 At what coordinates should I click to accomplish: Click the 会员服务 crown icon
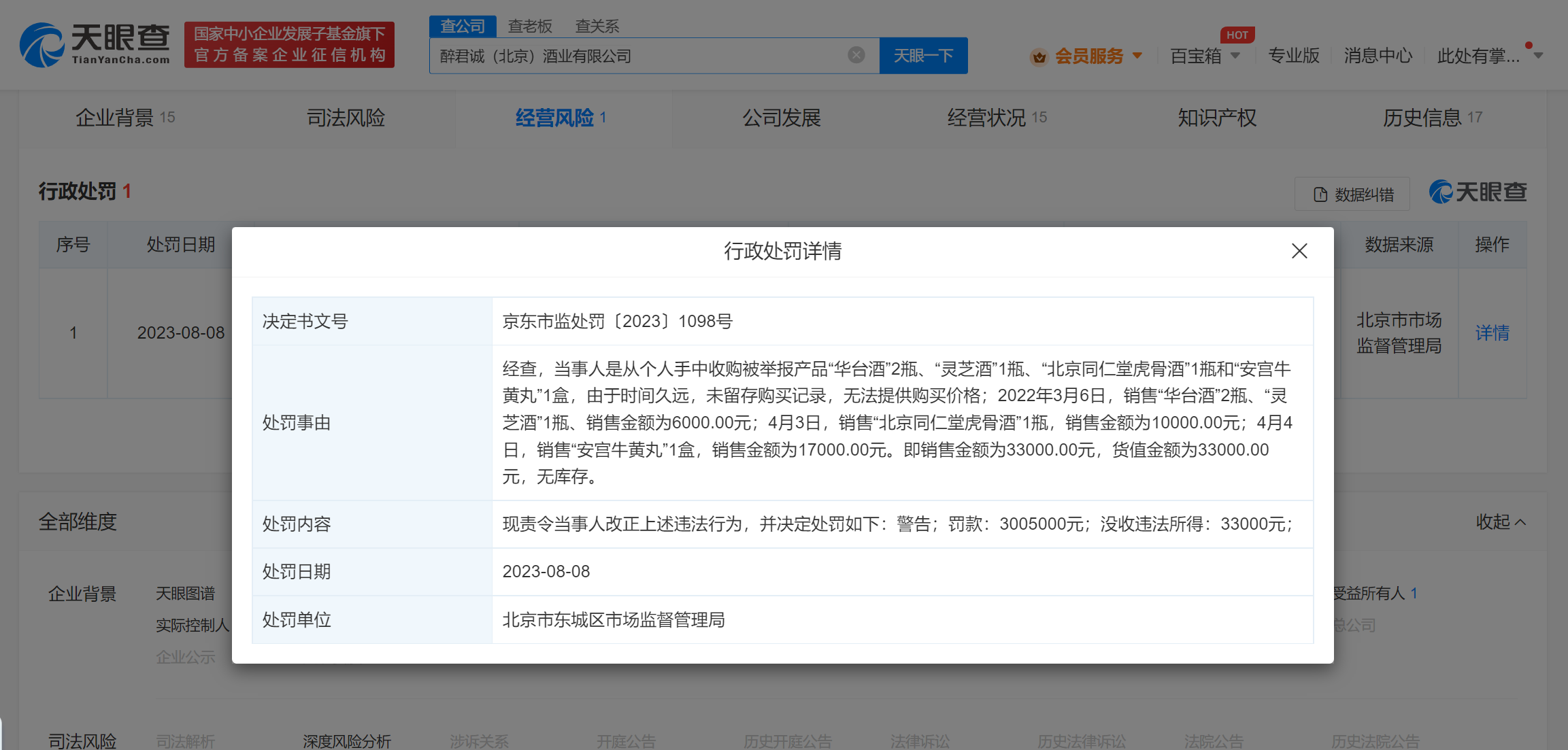(x=1039, y=56)
